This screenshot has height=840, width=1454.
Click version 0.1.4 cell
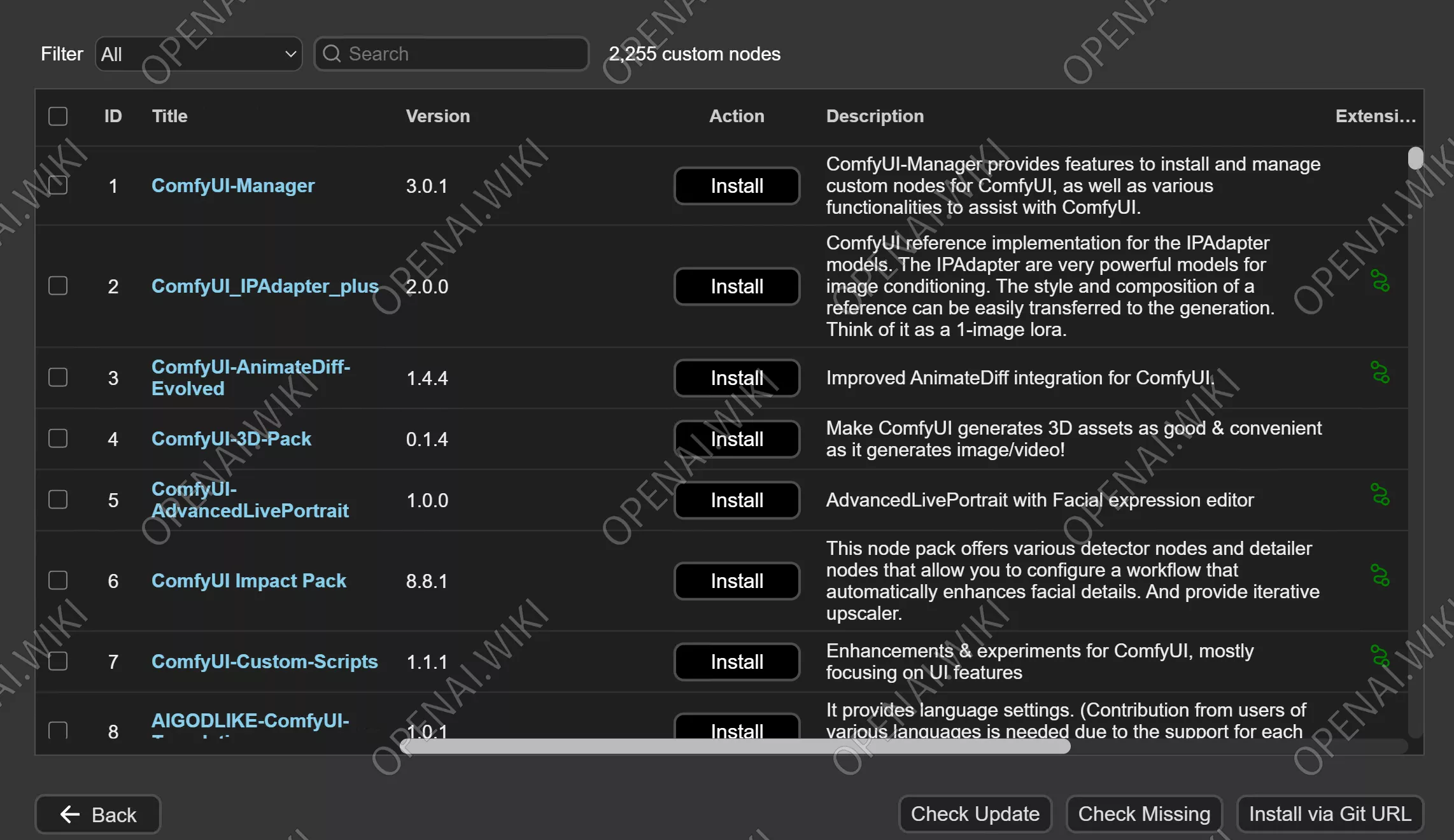427,439
